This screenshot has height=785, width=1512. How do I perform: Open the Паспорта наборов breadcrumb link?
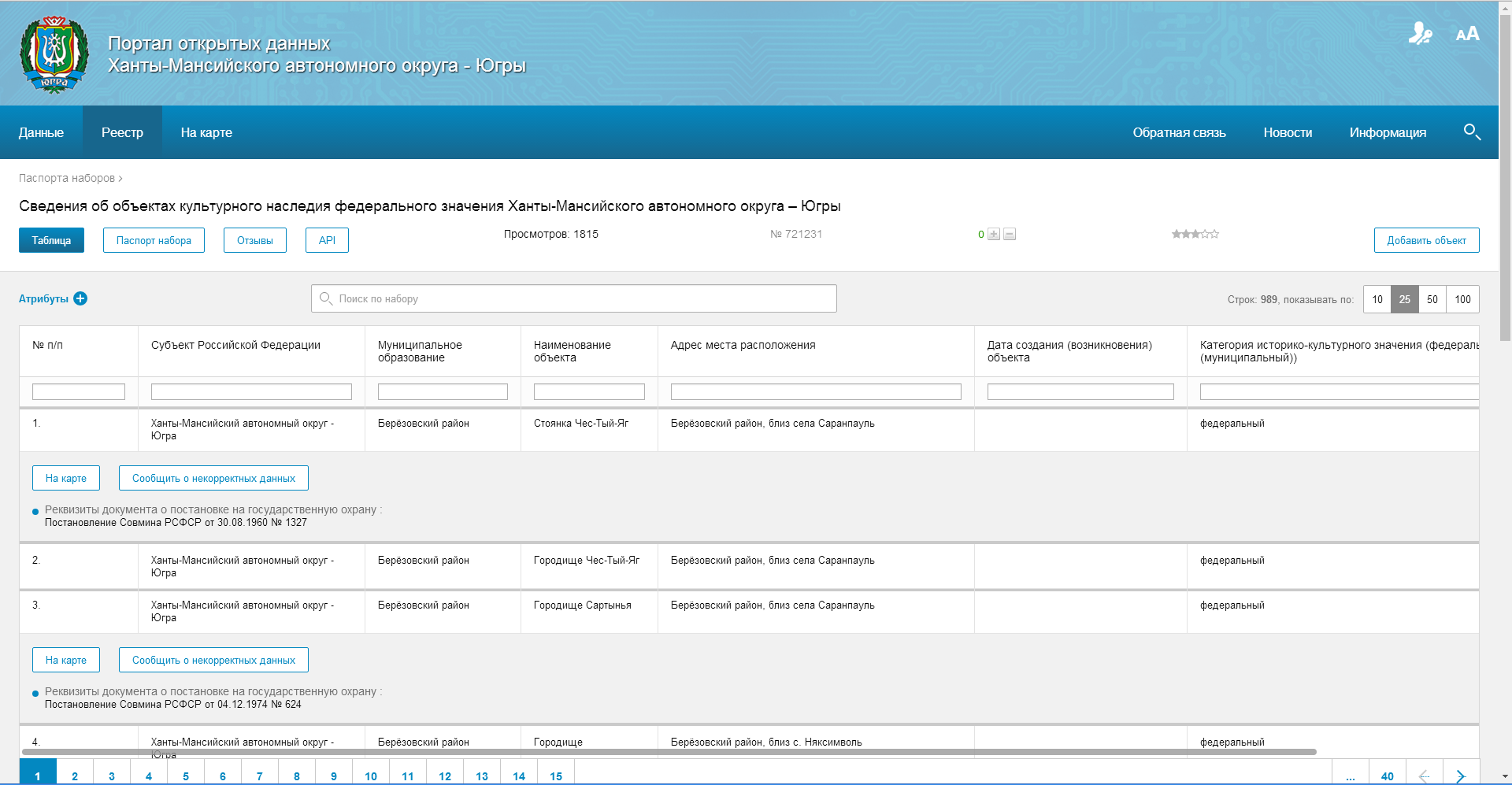coord(67,178)
